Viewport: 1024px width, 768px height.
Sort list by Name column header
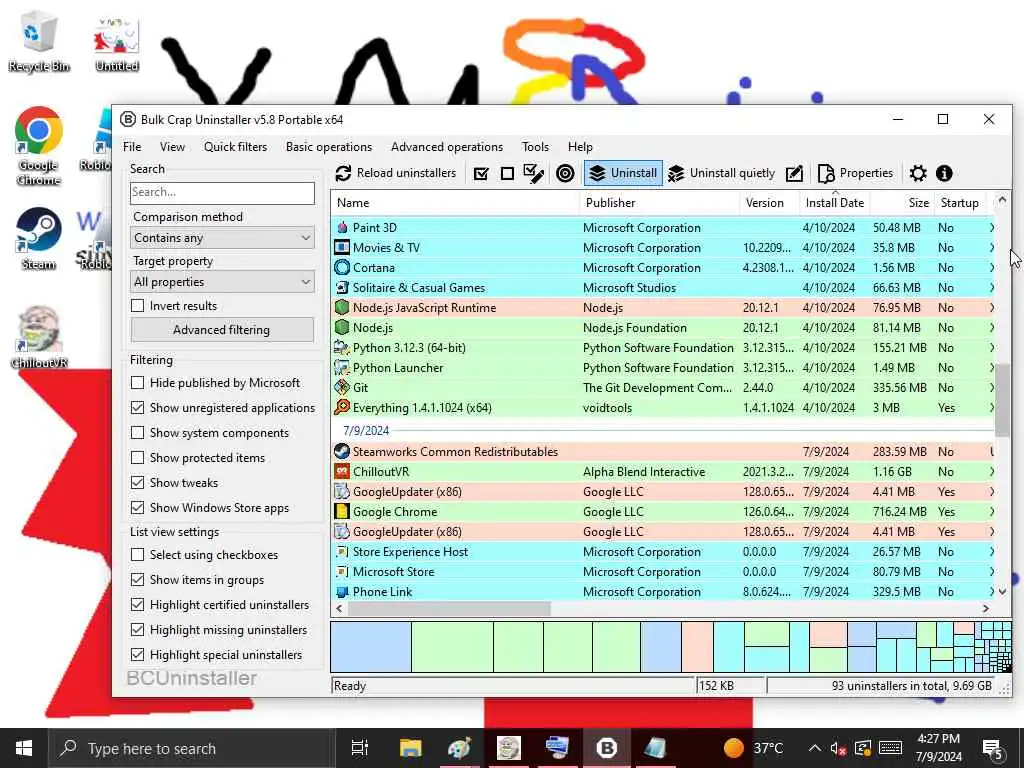(455, 202)
